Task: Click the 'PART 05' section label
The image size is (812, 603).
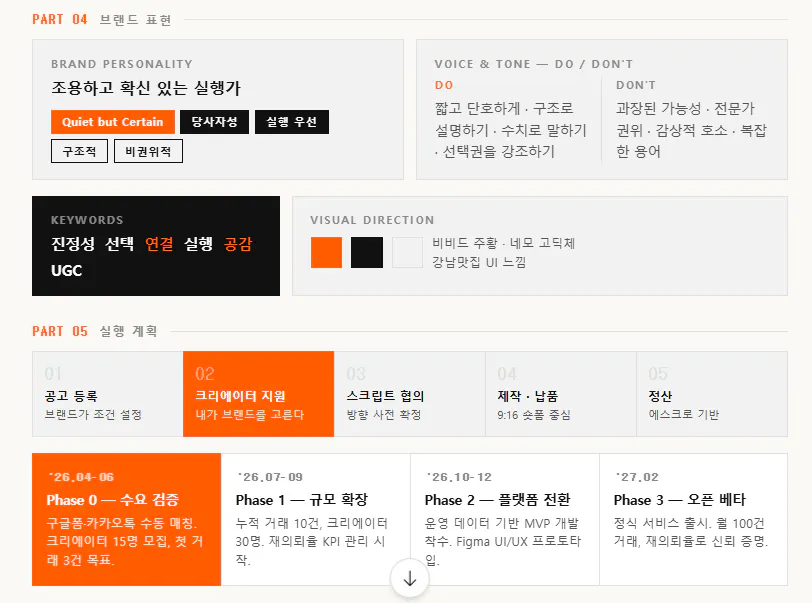Action: (x=60, y=331)
